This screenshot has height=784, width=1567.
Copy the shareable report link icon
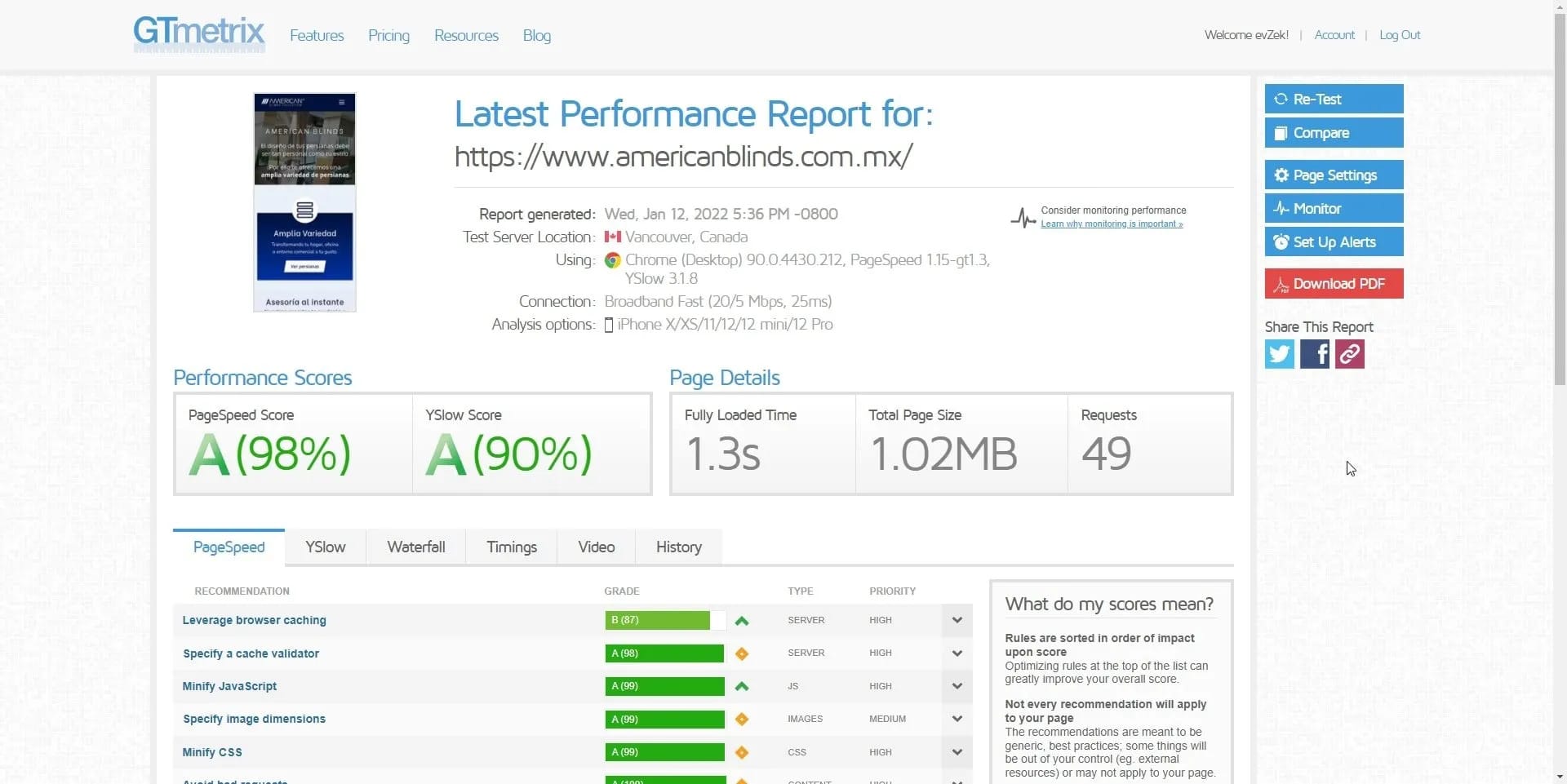1348,353
